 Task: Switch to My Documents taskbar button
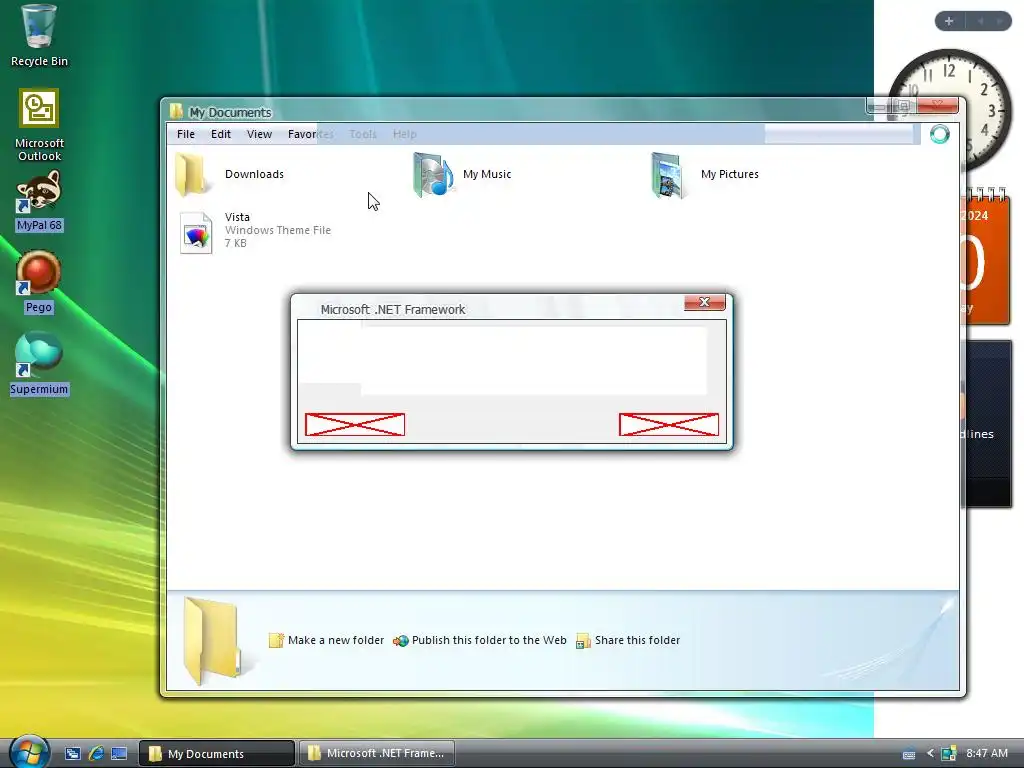coord(217,754)
